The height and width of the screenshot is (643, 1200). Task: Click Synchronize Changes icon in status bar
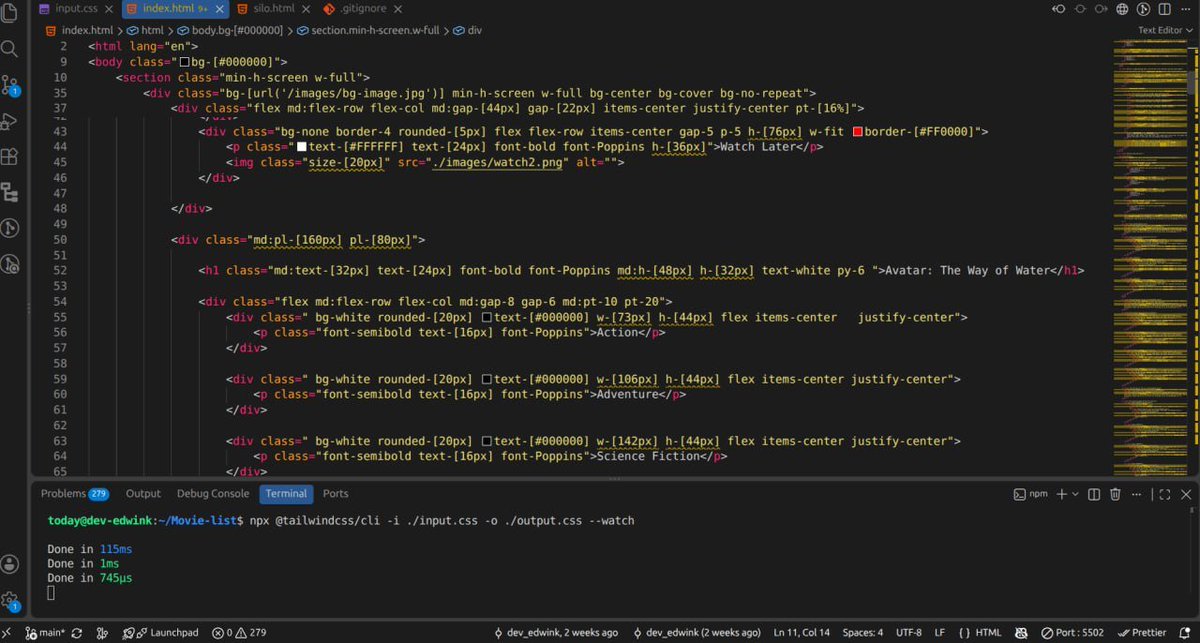click(x=76, y=633)
